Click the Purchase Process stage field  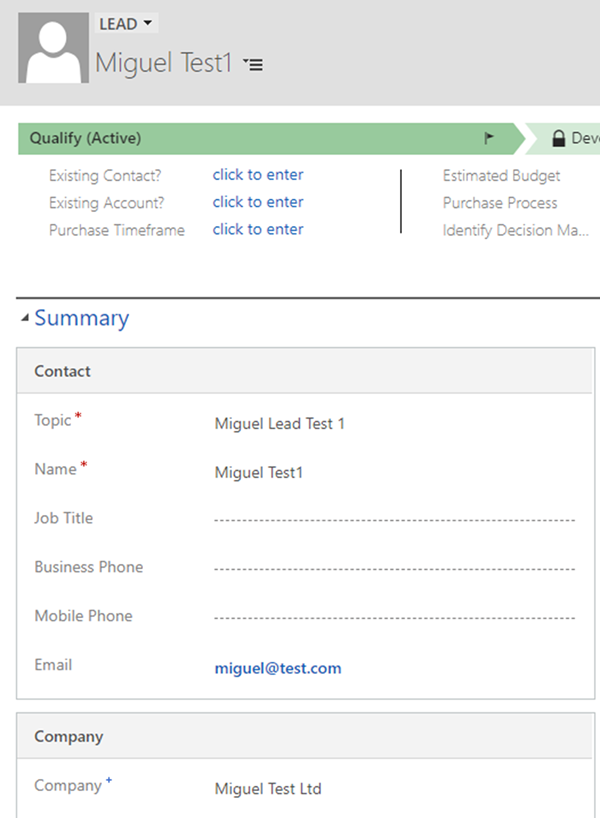(x=500, y=203)
